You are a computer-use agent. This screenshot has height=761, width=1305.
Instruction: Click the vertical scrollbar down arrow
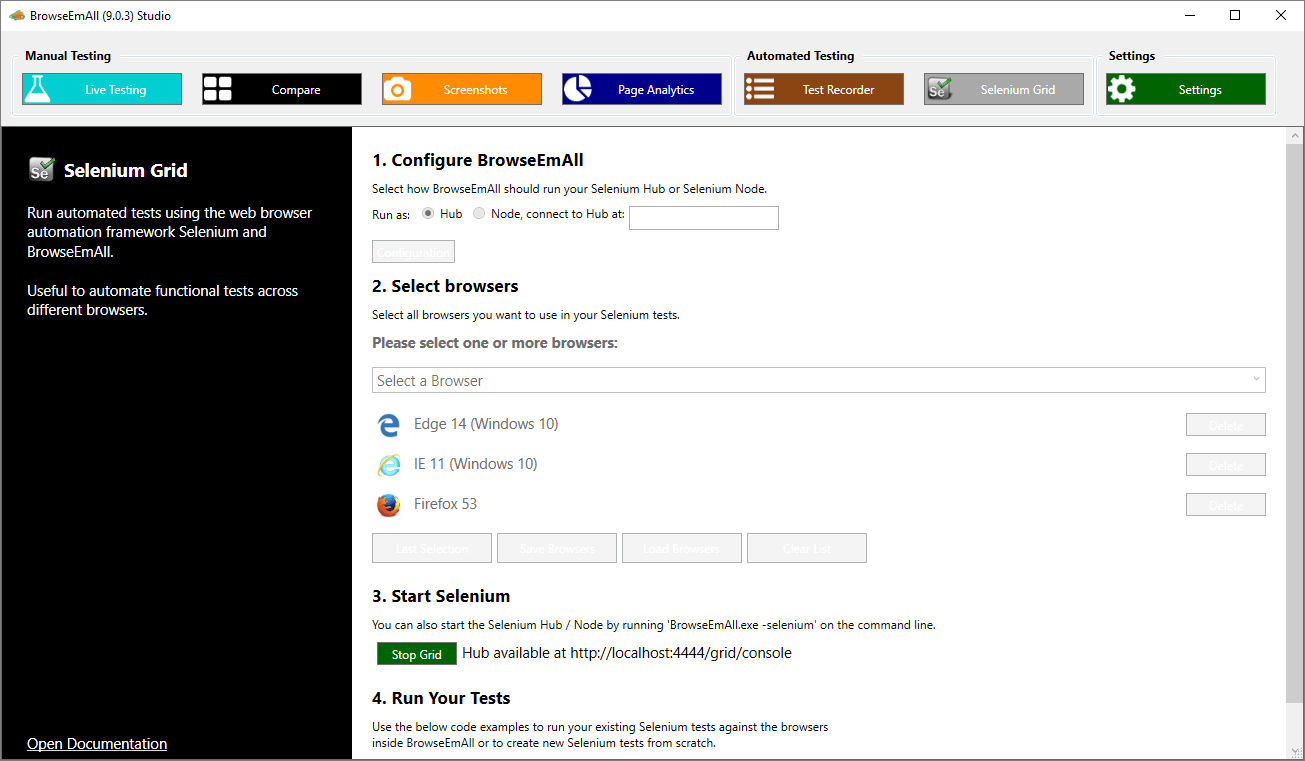pos(1295,750)
